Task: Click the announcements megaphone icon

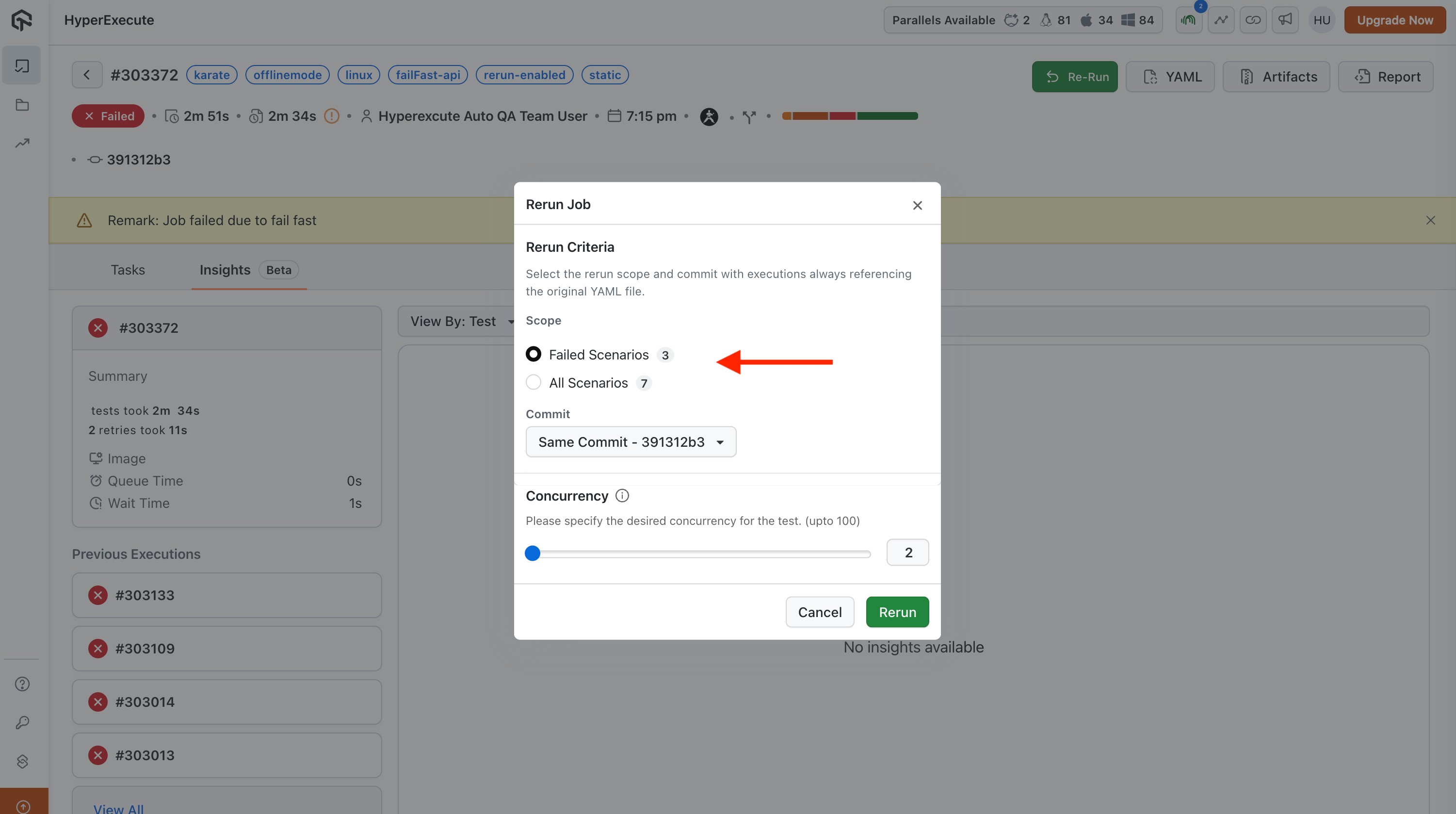Action: point(1285,20)
